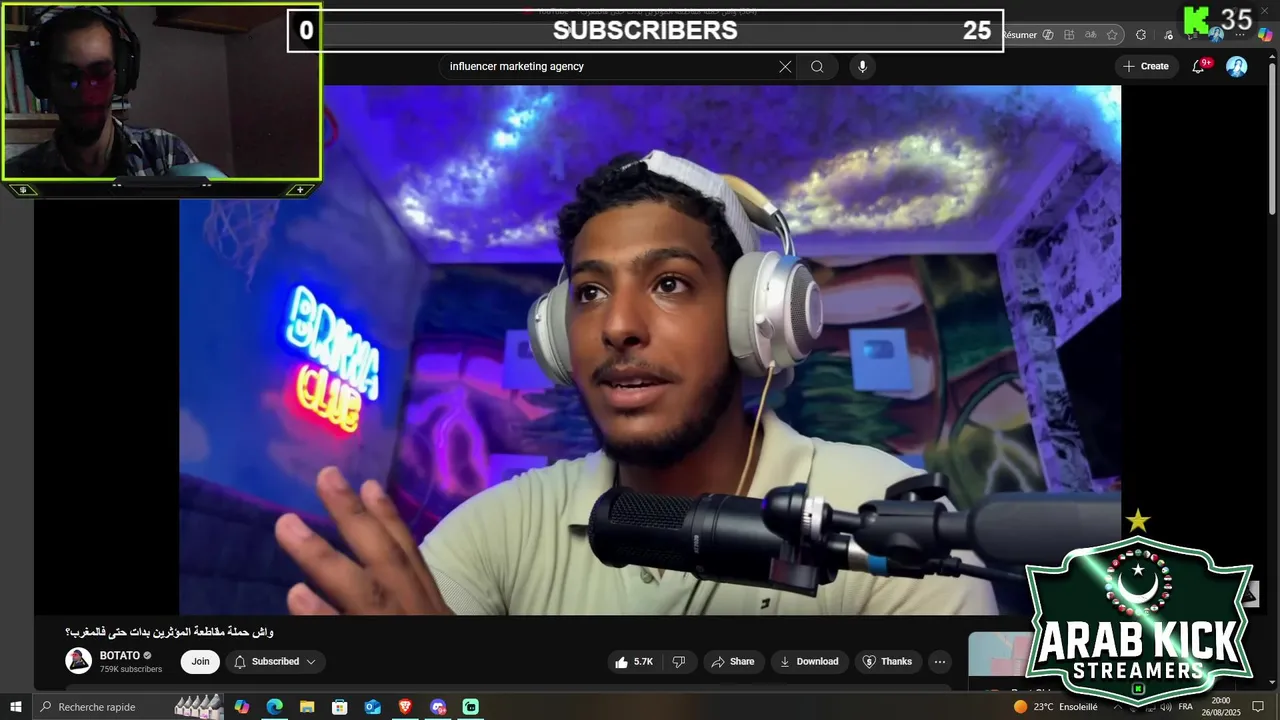The image size is (1280, 720).
Task: Open Discord from the taskbar
Action: coord(438,707)
